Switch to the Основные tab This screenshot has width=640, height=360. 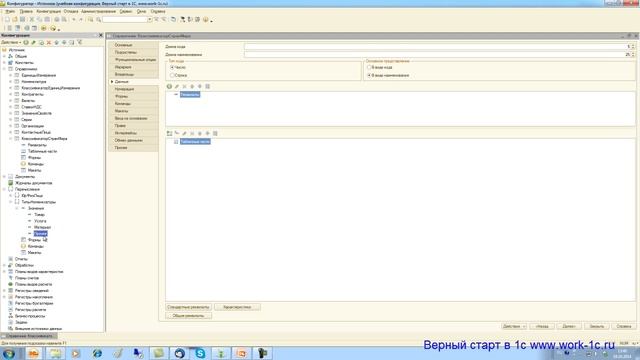pyautogui.click(x=133, y=45)
